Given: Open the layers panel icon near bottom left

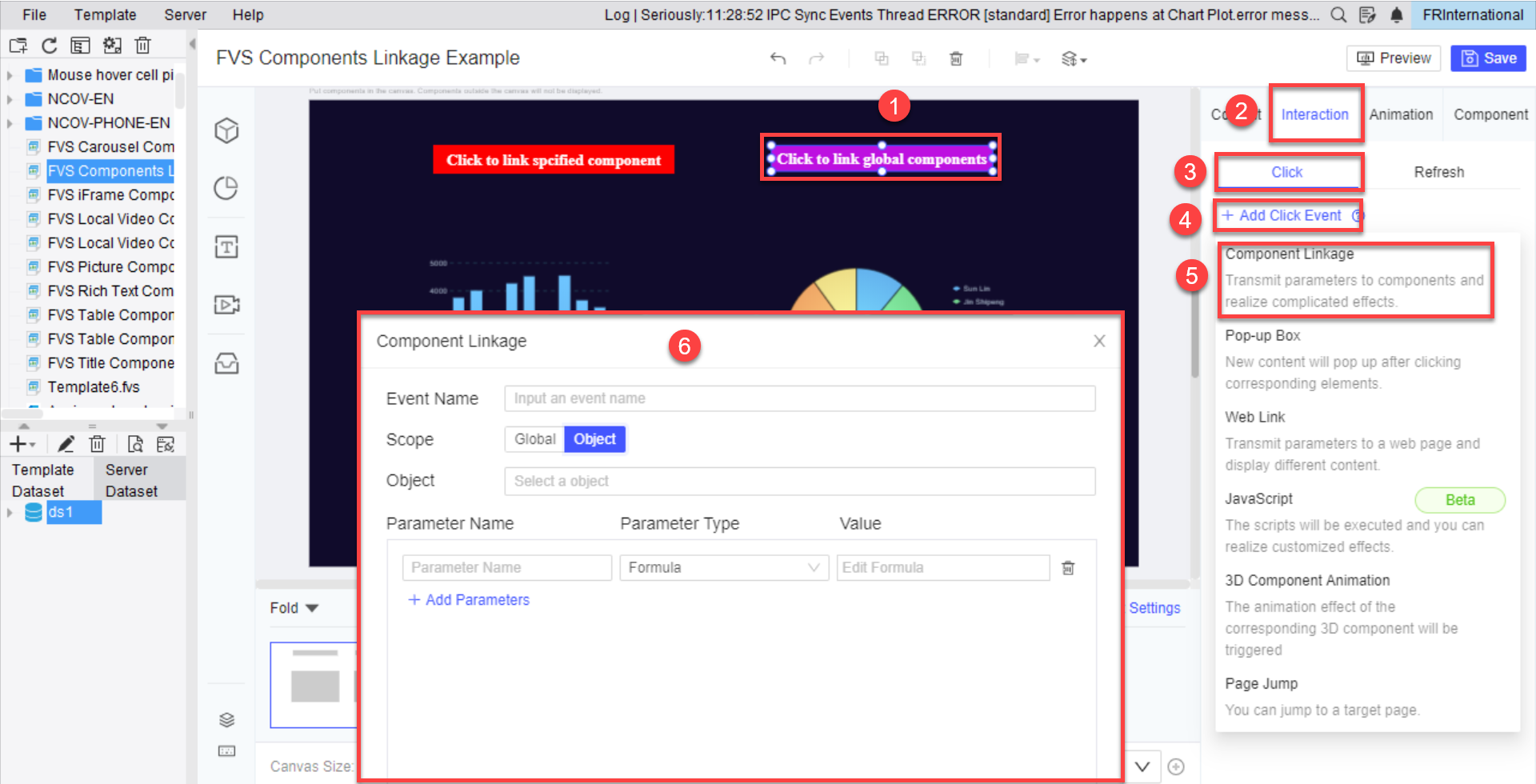Looking at the screenshot, I should 226,719.
